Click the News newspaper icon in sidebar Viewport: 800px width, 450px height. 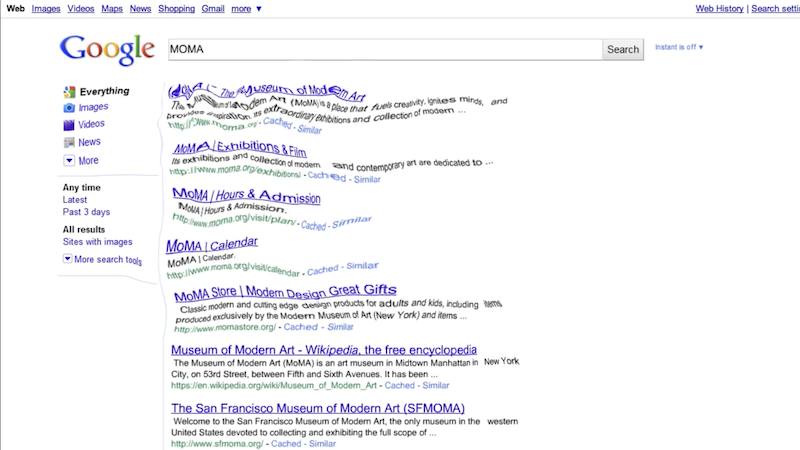point(69,142)
